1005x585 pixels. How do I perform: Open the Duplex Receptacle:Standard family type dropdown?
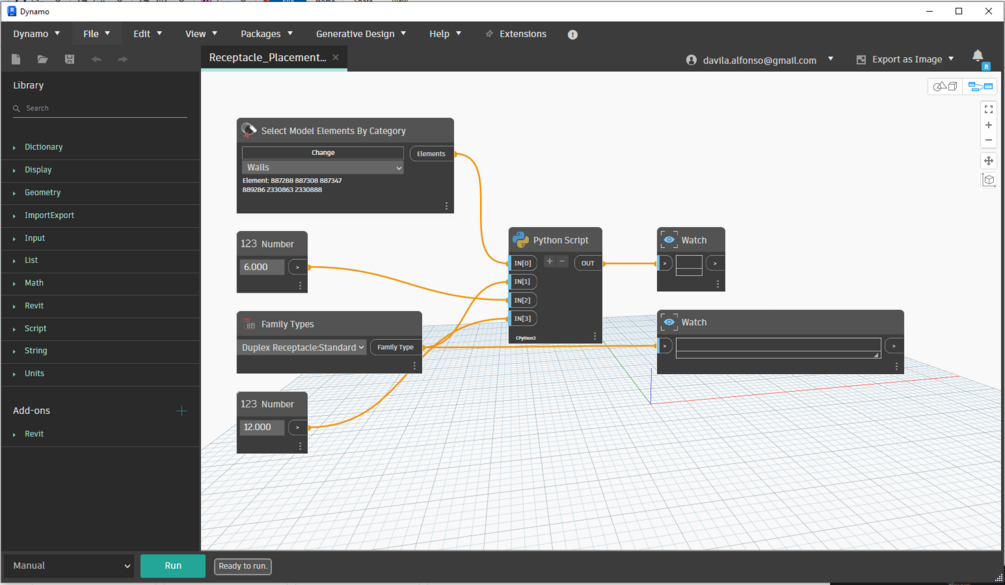303,347
